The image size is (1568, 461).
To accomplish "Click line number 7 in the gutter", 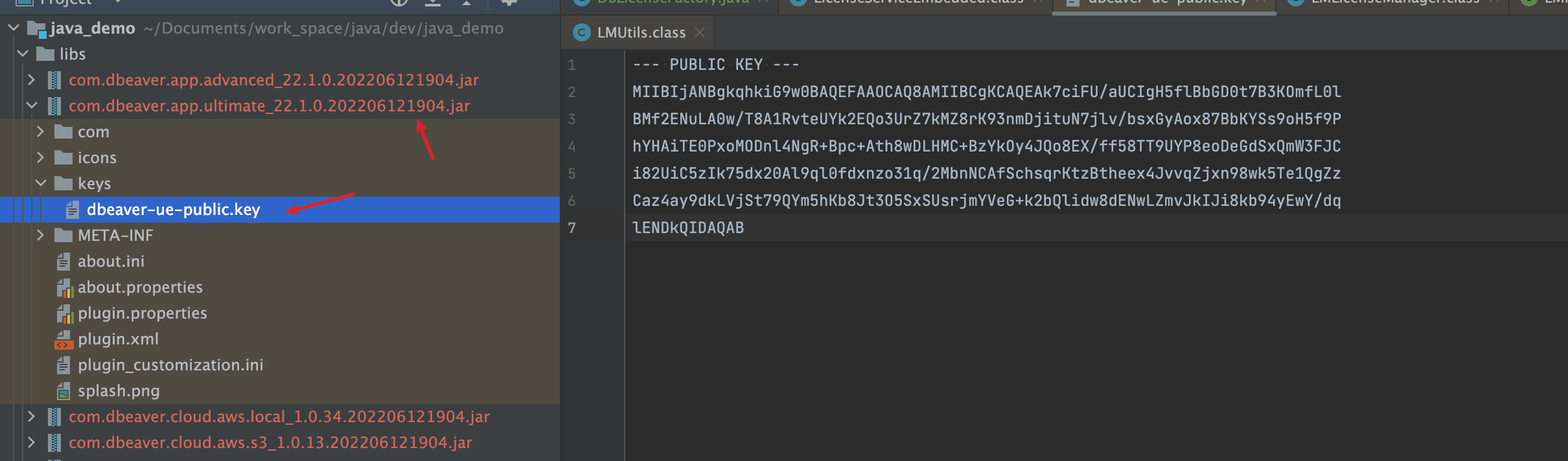I will (571, 228).
